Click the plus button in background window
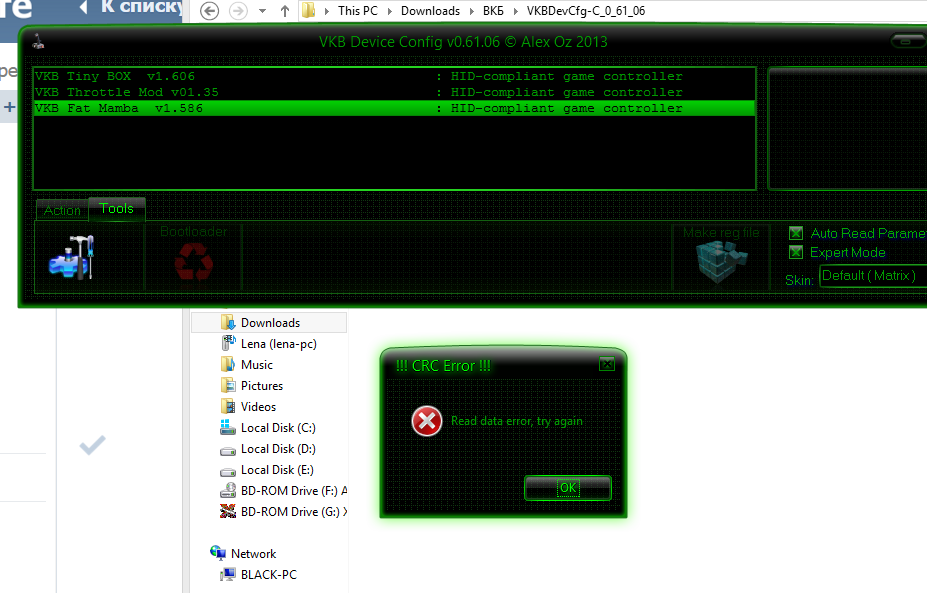This screenshot has height=593, width=927. (9, 107)
